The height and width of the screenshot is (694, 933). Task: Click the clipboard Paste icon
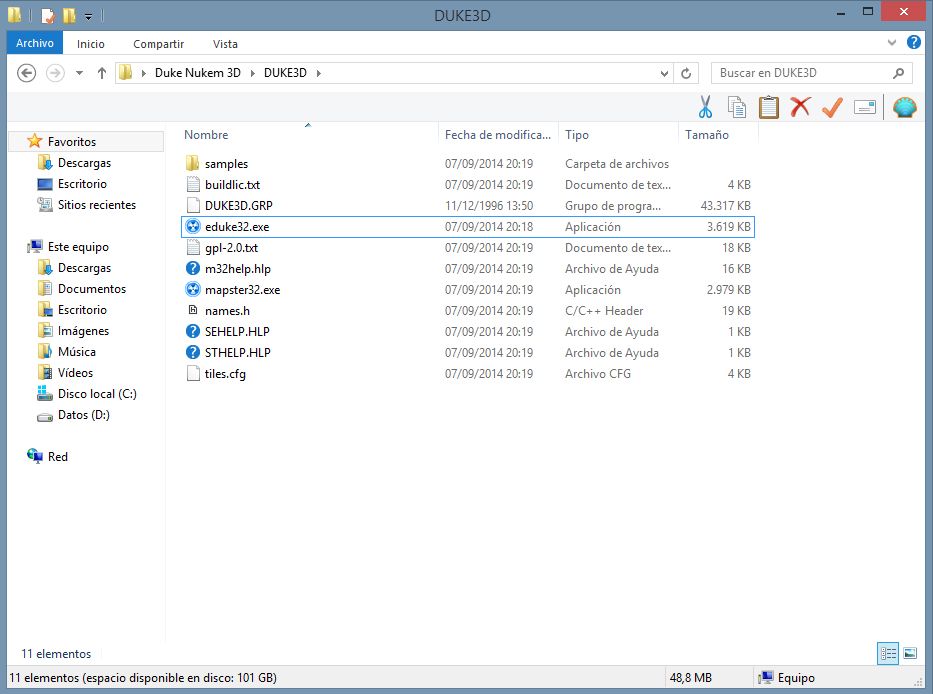[x=769, y=107]
